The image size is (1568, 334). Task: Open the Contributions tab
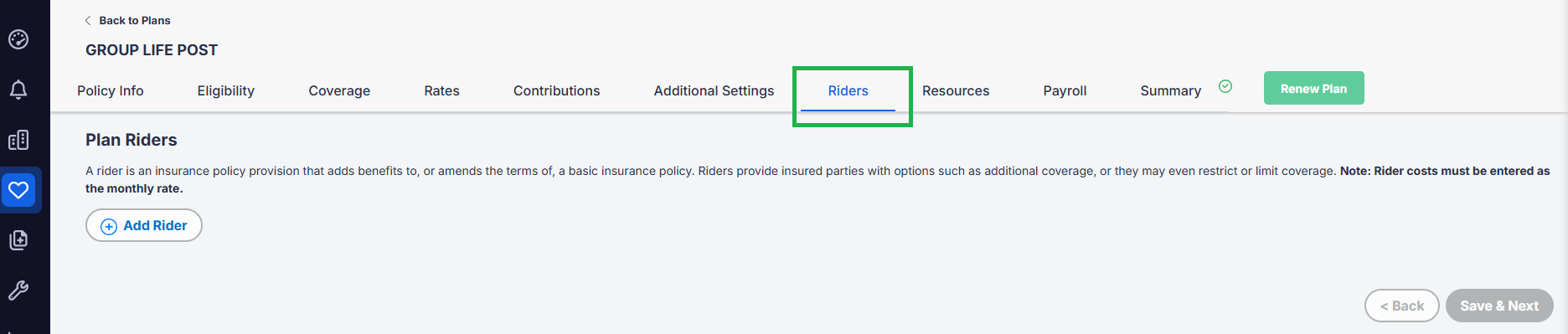557,90
